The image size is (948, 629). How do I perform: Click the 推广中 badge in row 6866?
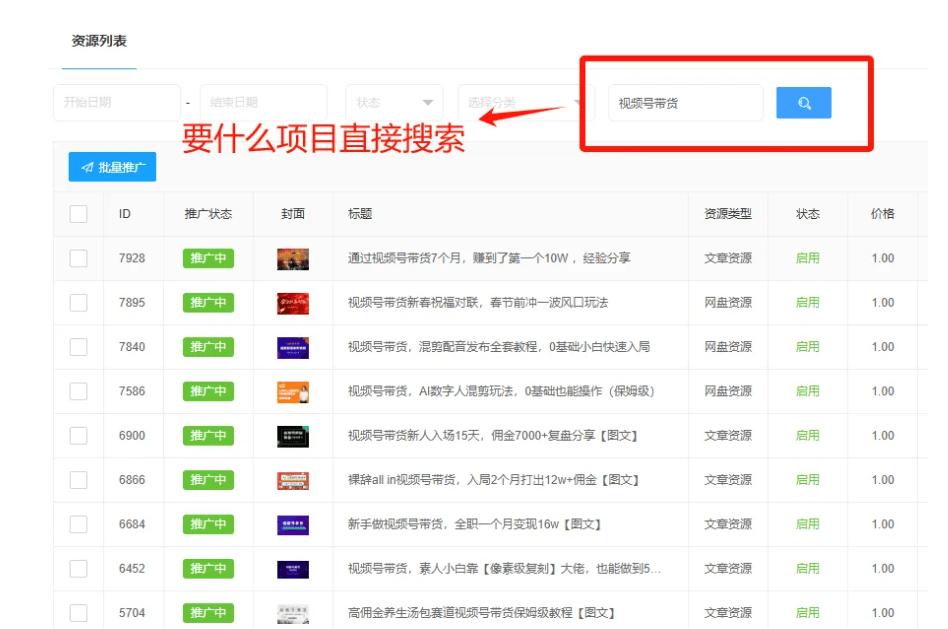tap(208, 480)
